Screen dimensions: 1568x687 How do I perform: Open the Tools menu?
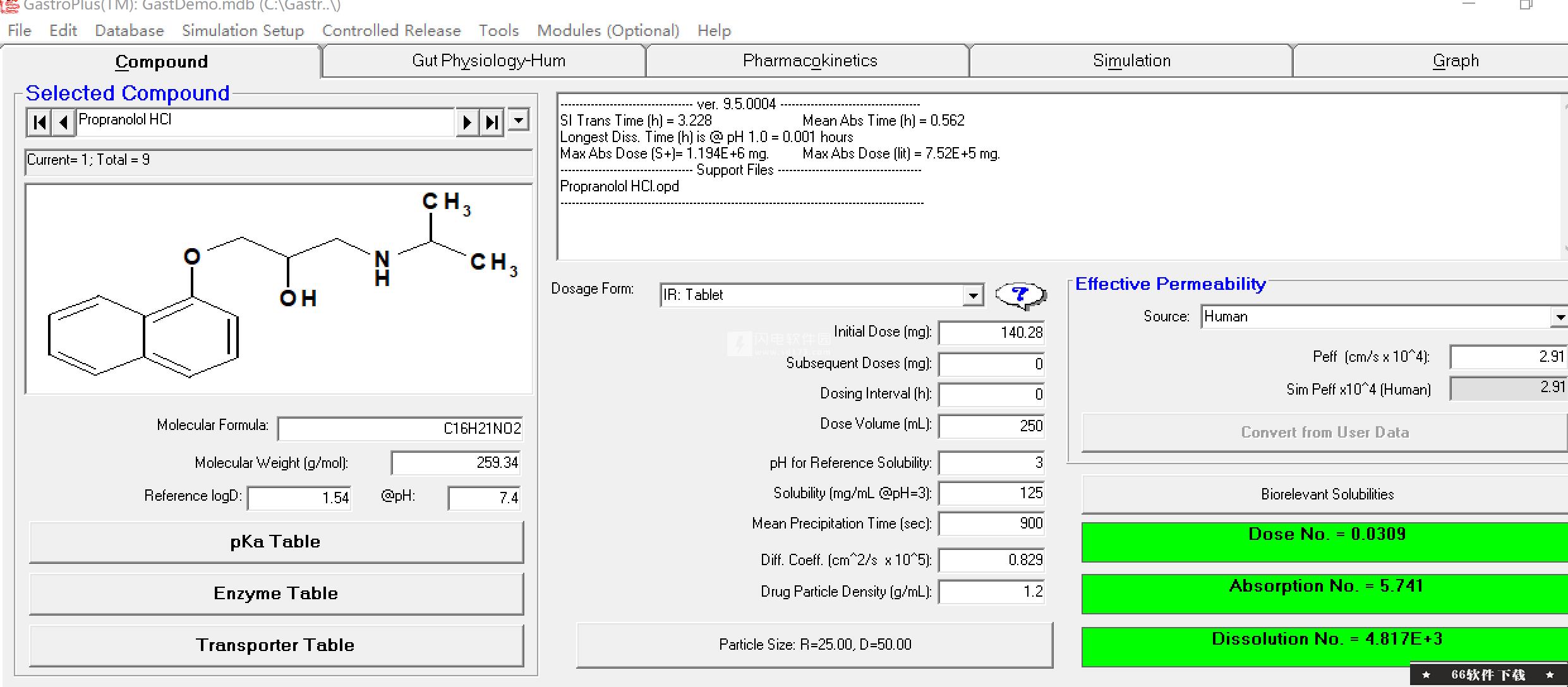[498, 30]
